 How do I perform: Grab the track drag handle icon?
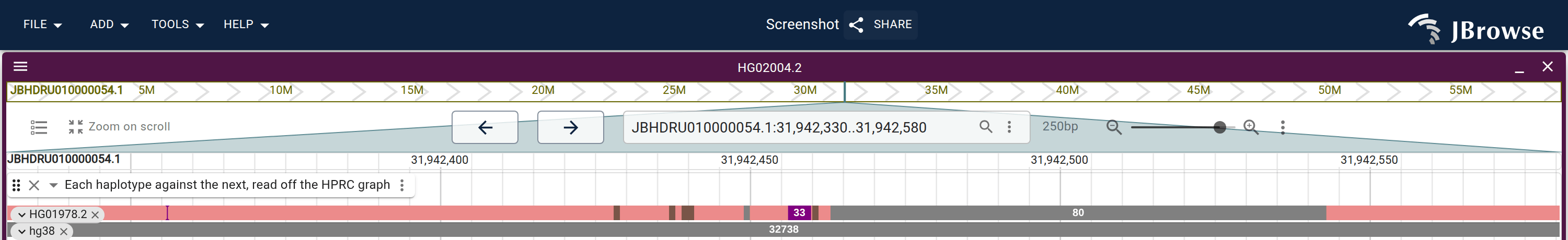coord(16,185)
